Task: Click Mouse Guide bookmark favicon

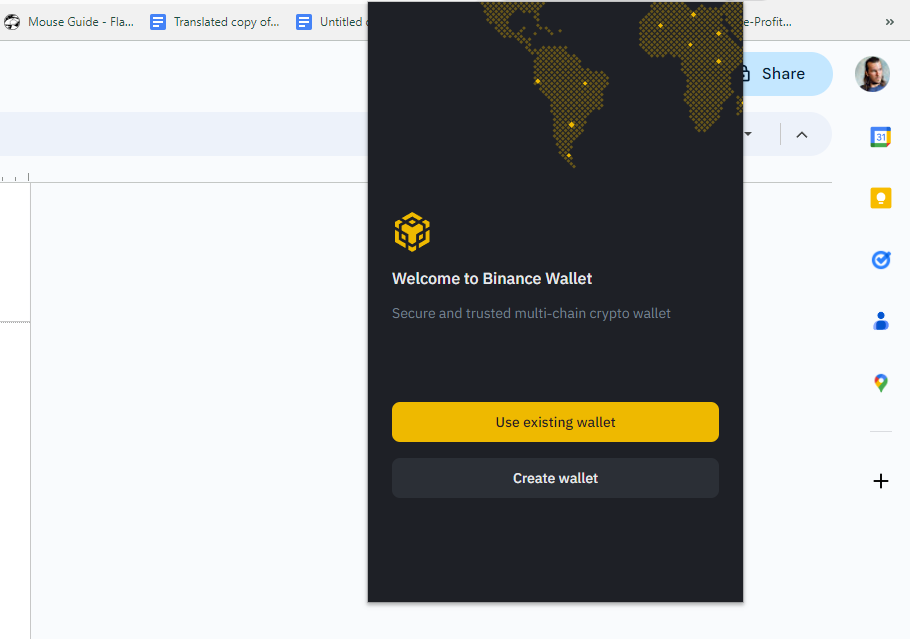Action: 12,22
